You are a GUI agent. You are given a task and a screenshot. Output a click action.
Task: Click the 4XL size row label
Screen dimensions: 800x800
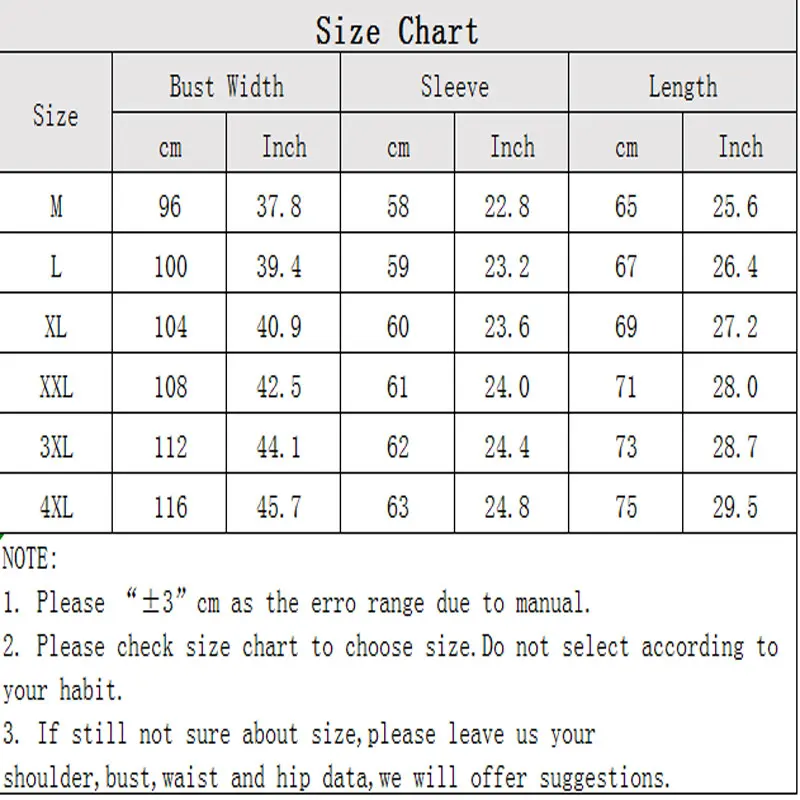[x=56, y=507]
